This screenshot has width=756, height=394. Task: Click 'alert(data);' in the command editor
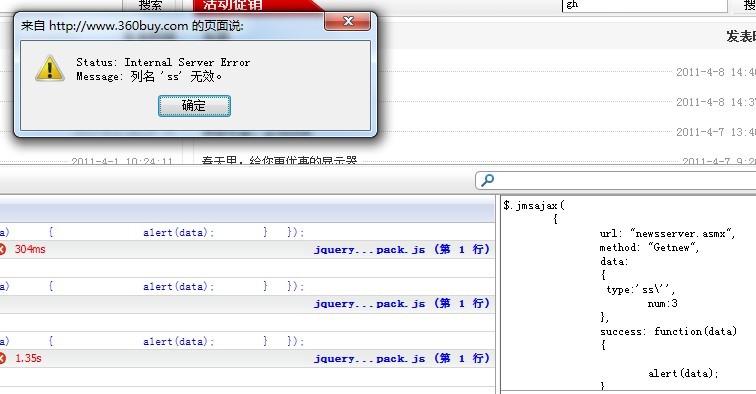click(x=683, y=373)
